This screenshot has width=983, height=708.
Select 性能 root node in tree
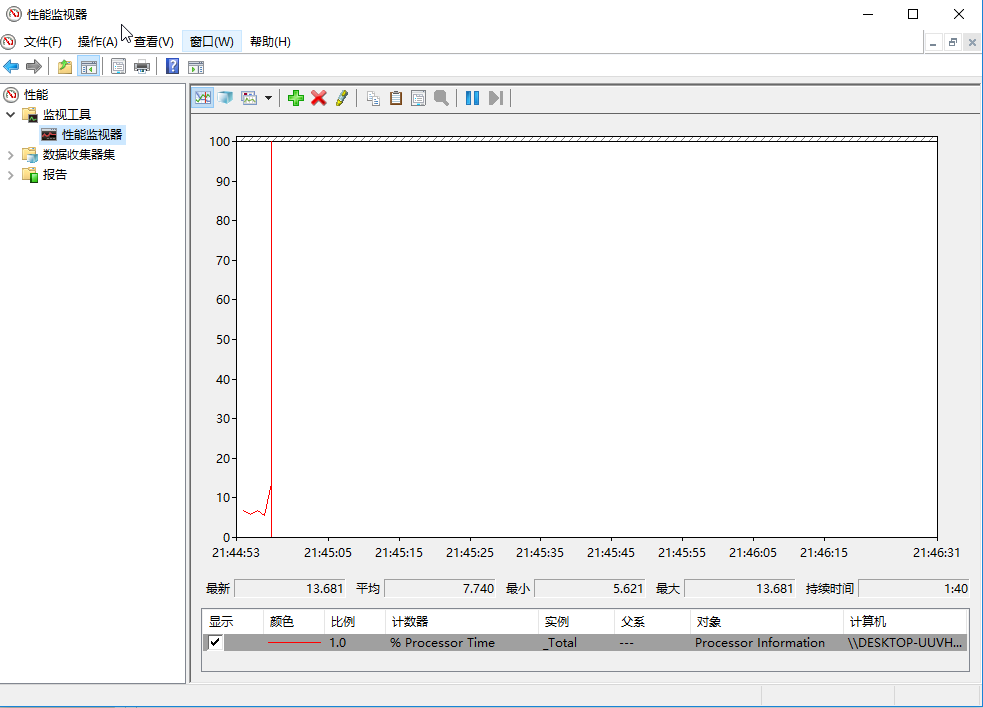pyautogui.click(x=36, y=95)
